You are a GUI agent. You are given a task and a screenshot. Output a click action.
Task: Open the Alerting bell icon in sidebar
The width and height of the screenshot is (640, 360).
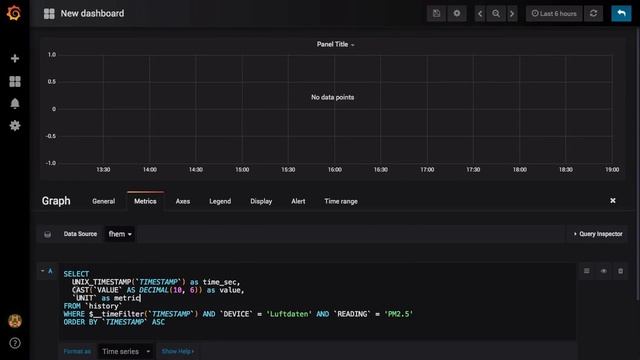tap(15, 103)
